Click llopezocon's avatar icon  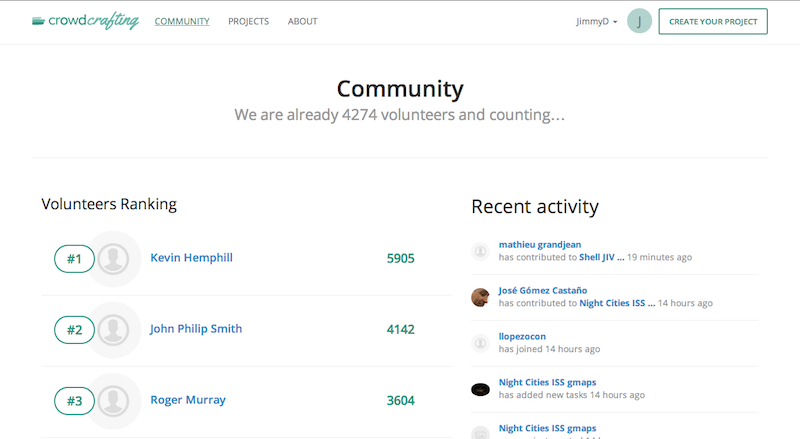(x=480, y=343)
